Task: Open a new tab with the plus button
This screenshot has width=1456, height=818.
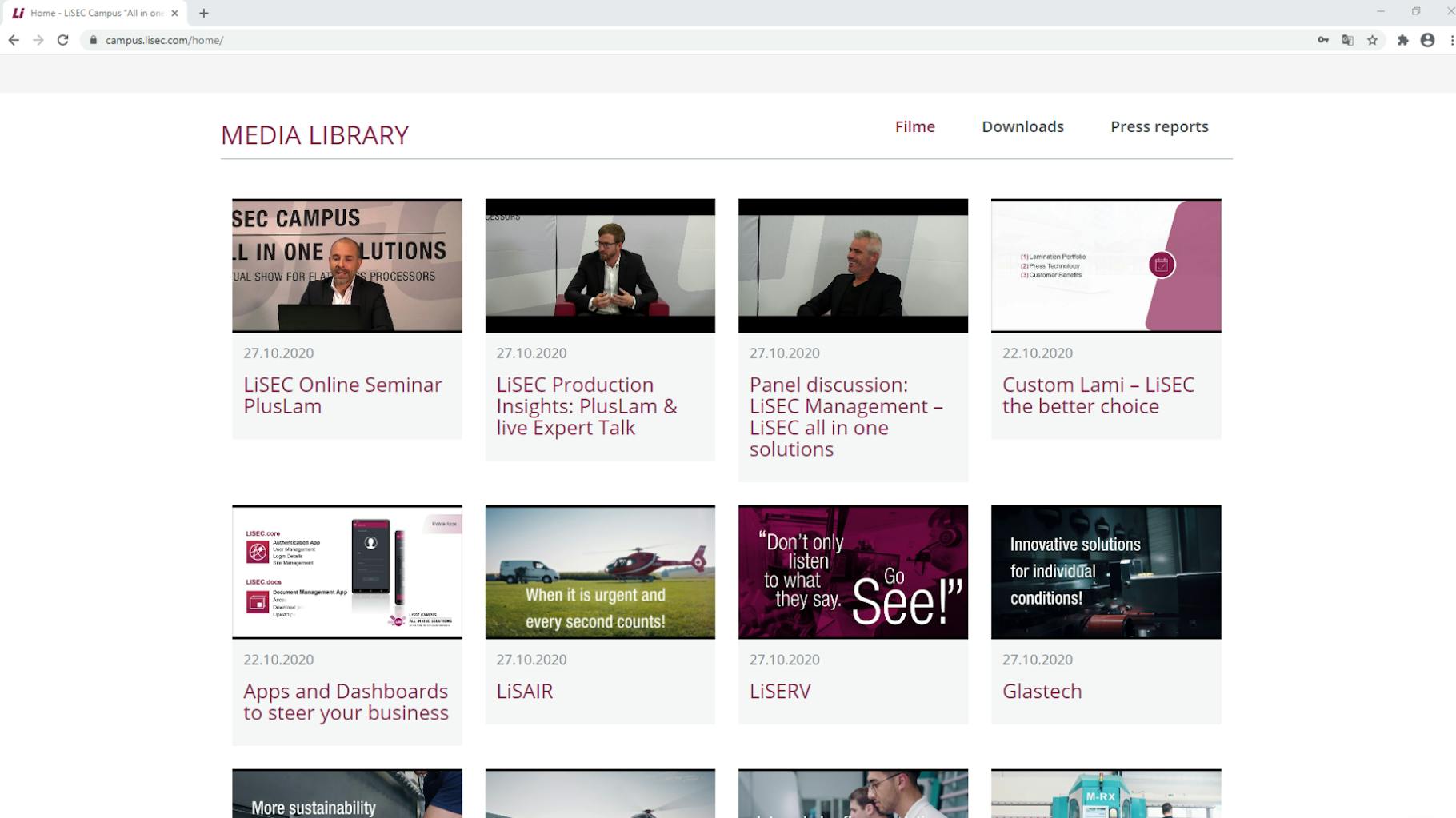Action: (x=204, y=13)
